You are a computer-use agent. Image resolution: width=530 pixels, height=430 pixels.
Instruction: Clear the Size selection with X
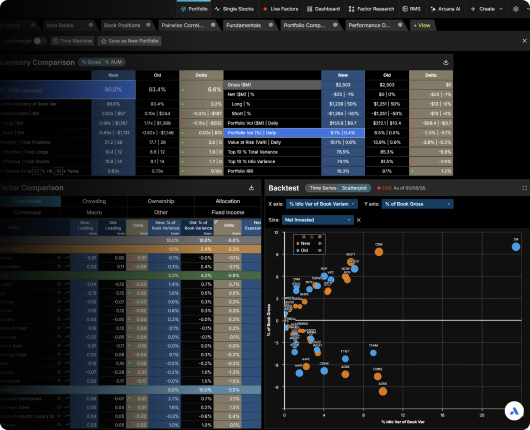click(359, 220)
